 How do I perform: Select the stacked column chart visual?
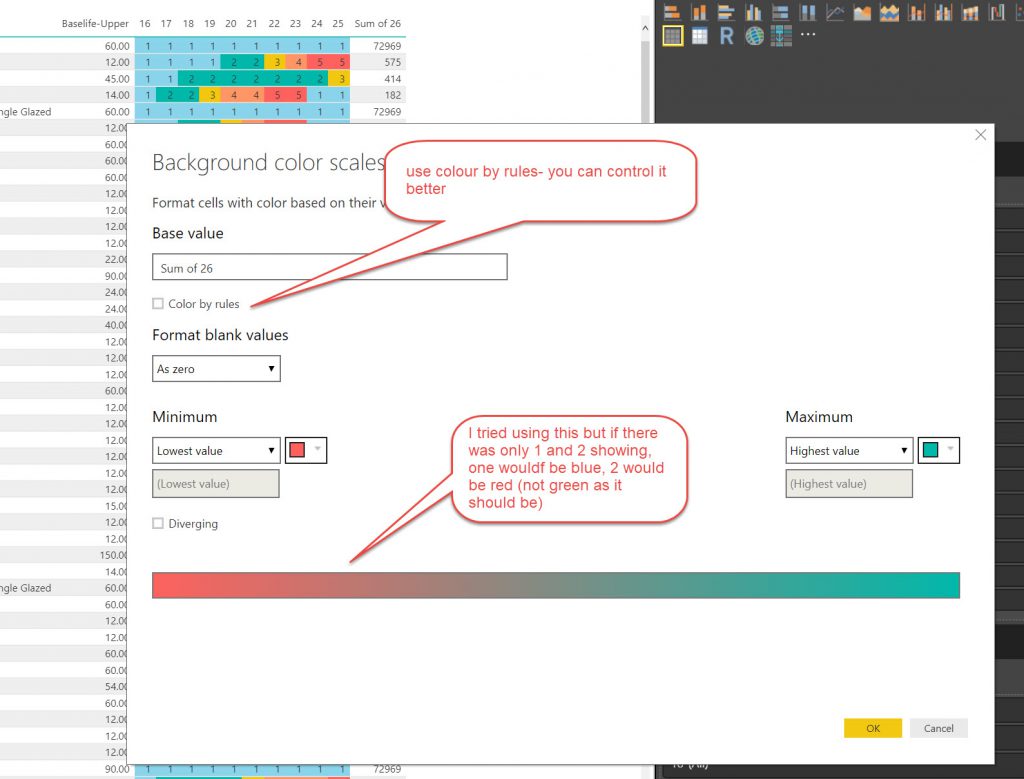[699, 12]
